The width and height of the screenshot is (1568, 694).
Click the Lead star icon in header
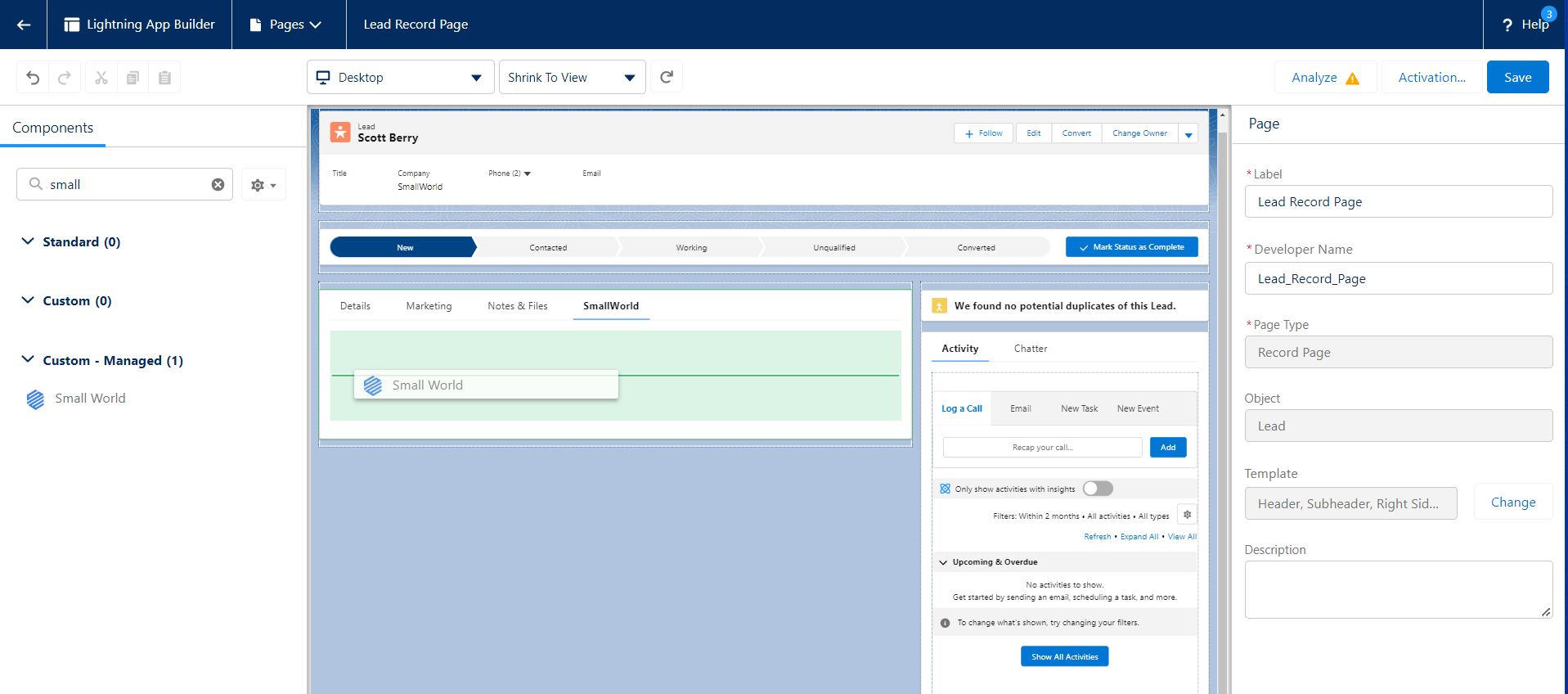(340, 133)
